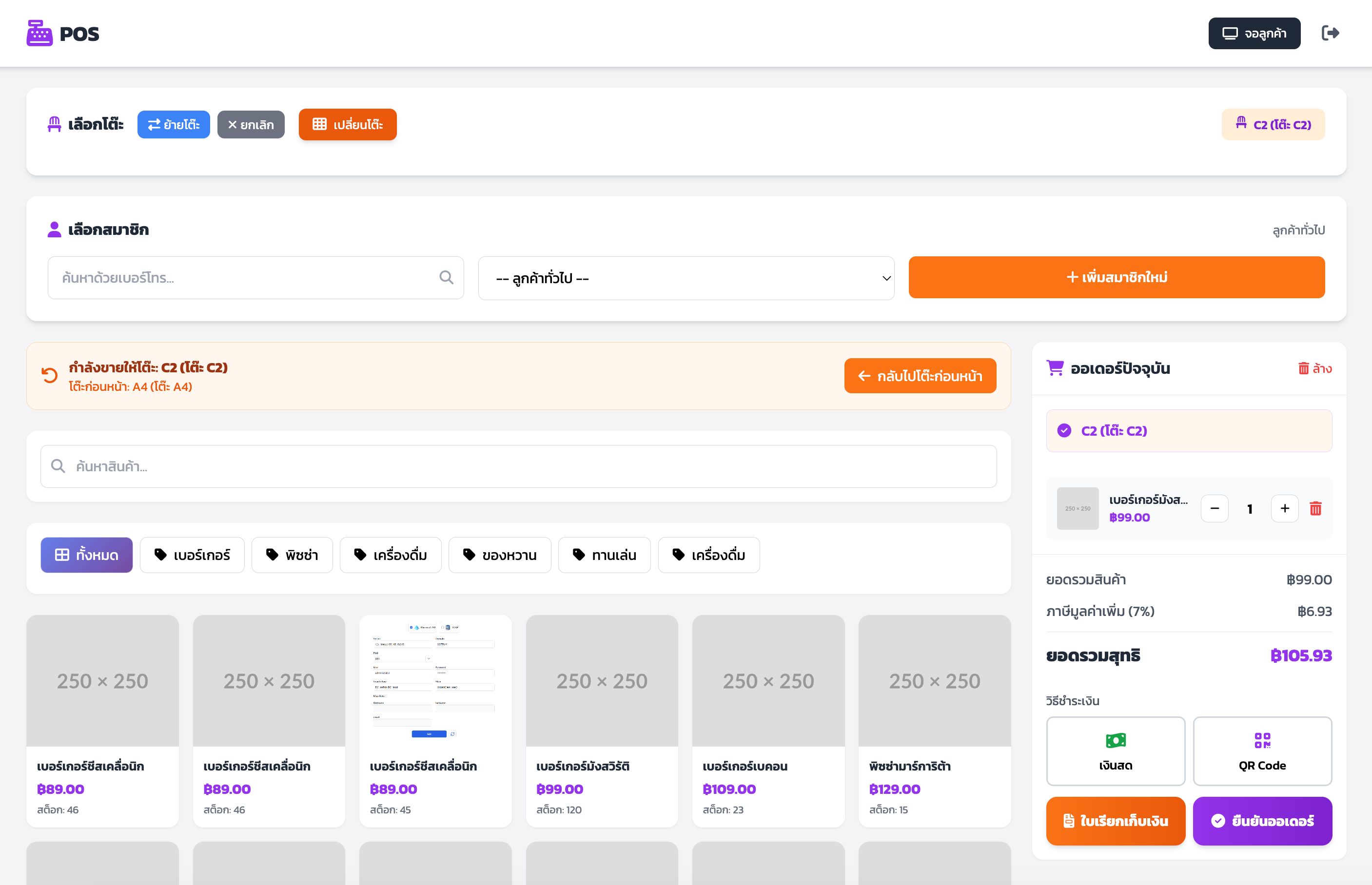Click the POS cash register logo
1372x885 pixels.
(39, 33)
